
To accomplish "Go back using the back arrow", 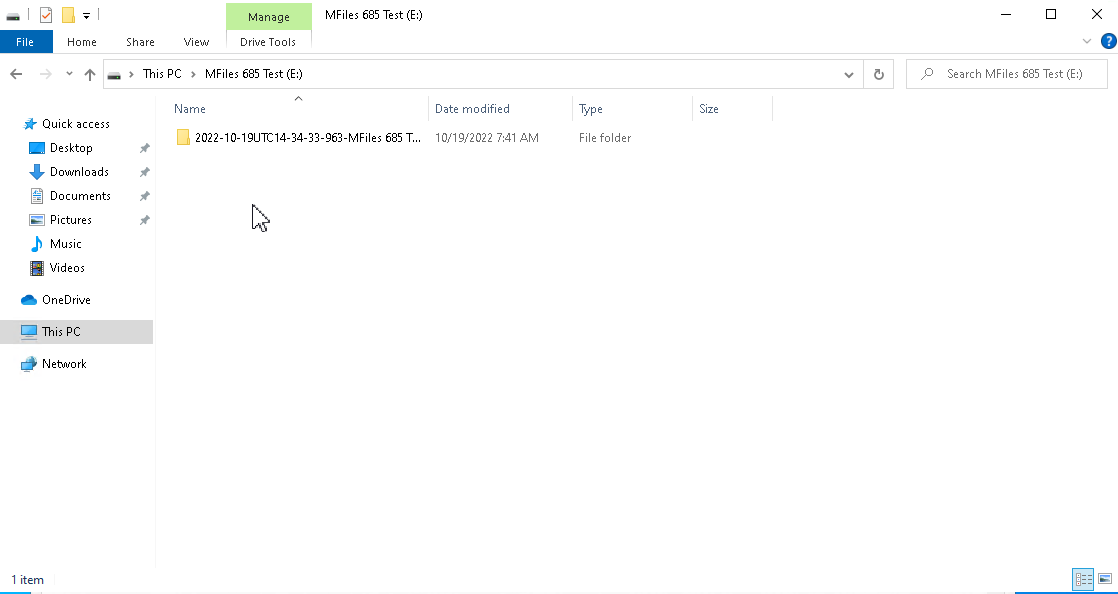I will 16,74.
